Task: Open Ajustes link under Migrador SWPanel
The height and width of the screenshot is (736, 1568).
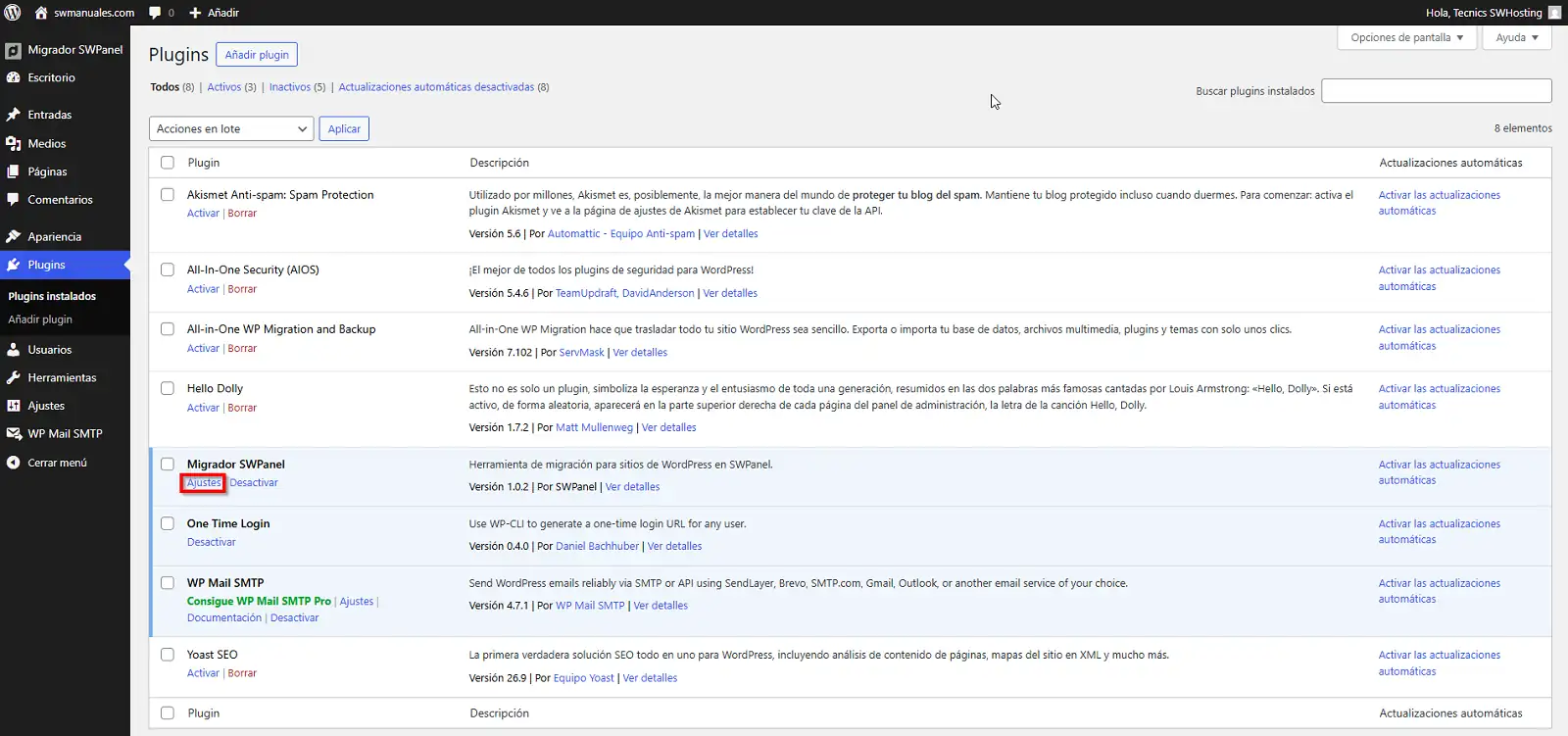Action: (204, 482)
